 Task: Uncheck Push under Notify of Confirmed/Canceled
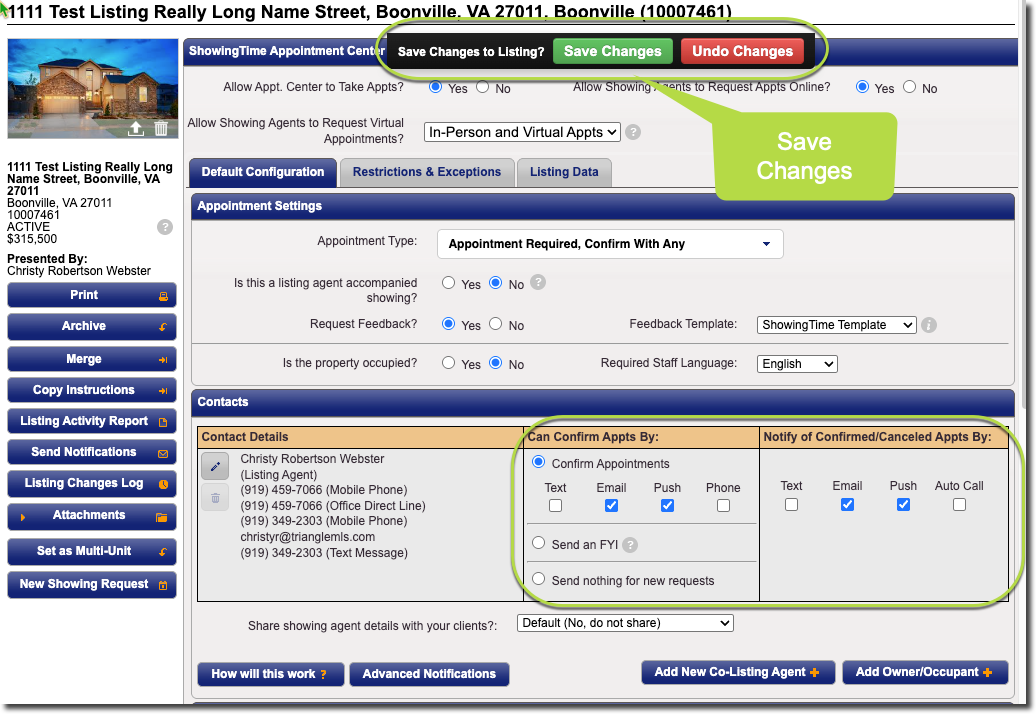903,505
